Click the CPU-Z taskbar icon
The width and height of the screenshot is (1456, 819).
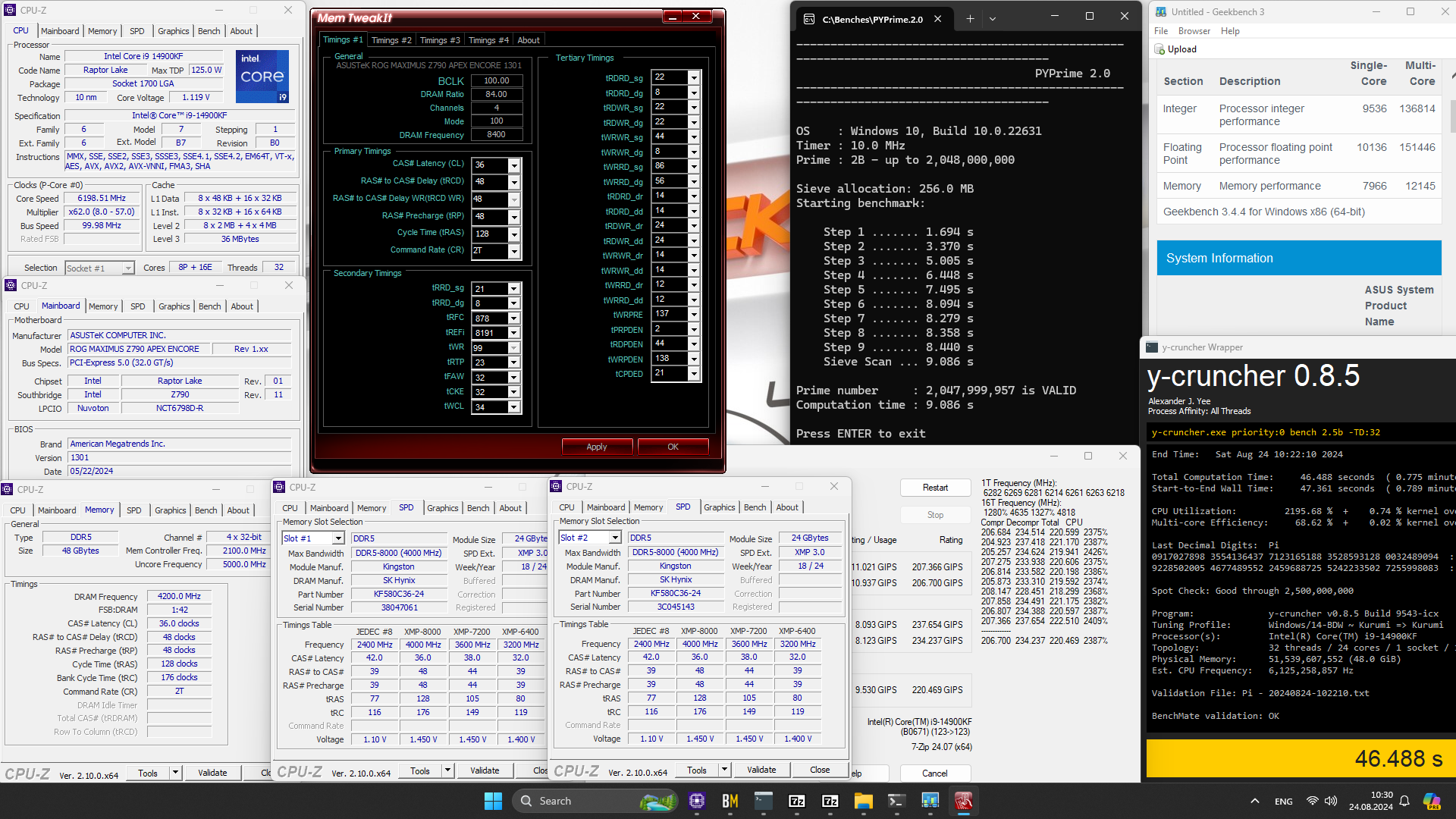point(697,801)
